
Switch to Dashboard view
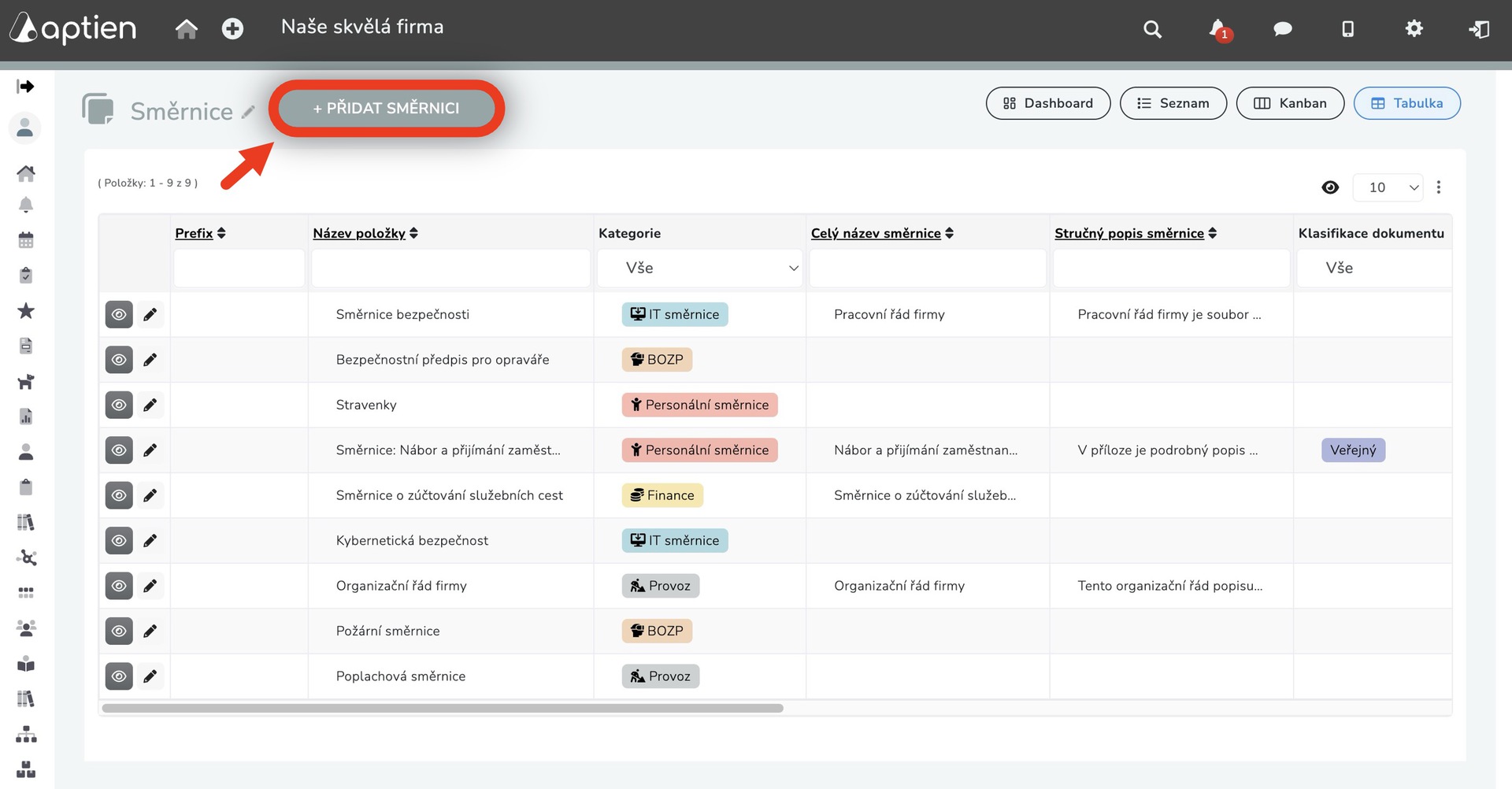1047,103
